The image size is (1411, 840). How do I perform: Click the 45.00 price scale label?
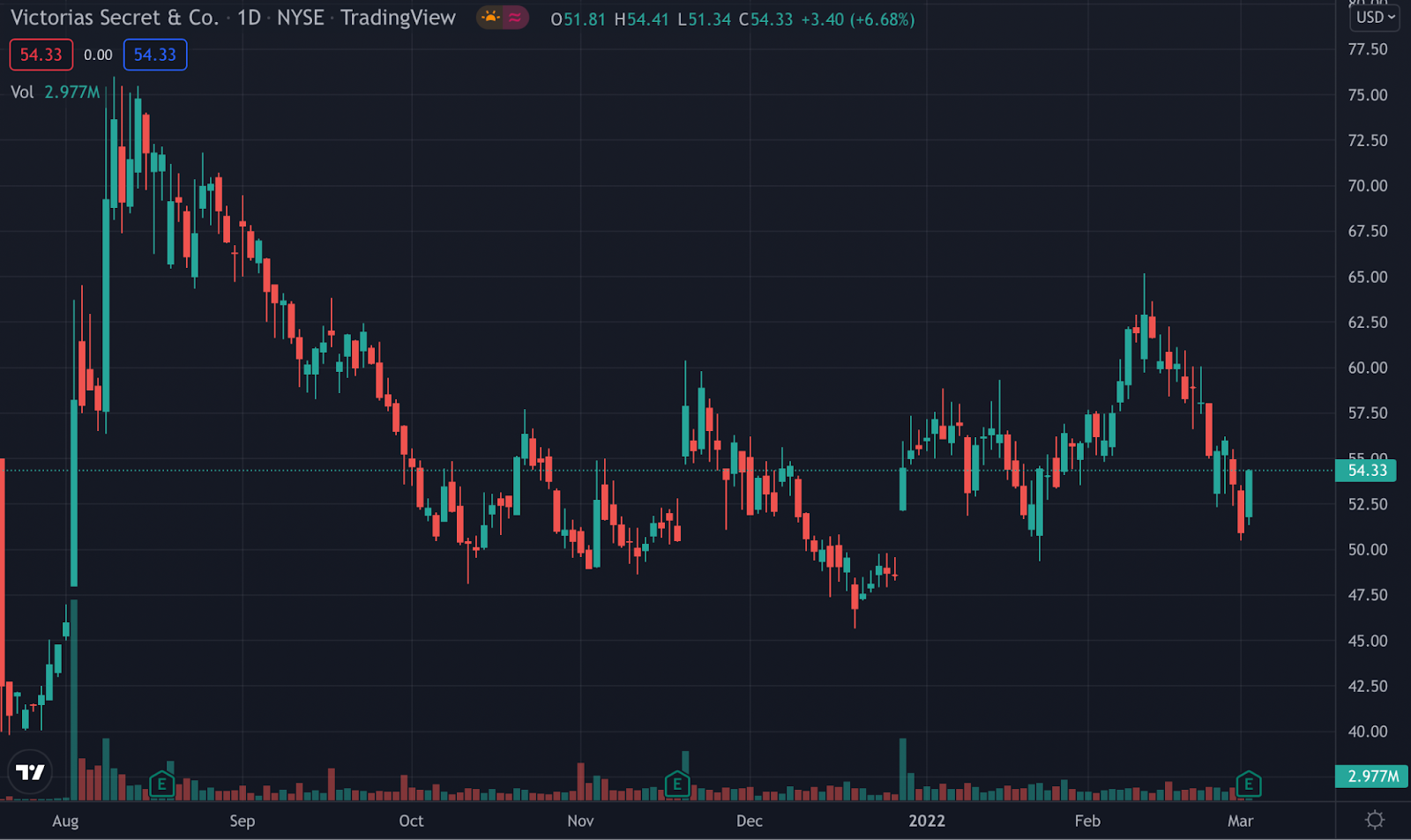pos(1368,642)
